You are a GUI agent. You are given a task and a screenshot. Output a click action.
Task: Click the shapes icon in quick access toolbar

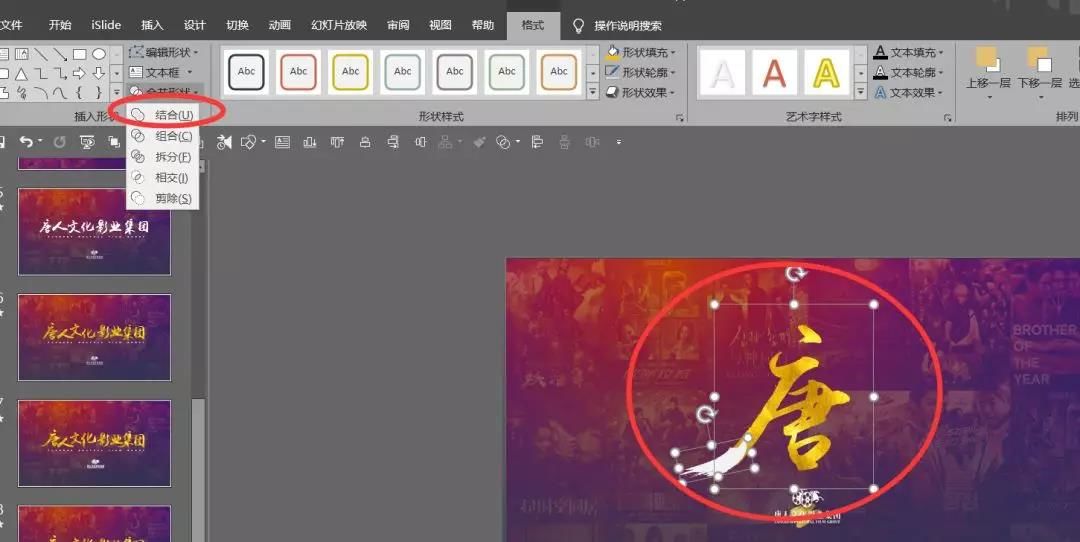[x=248, y=142]
